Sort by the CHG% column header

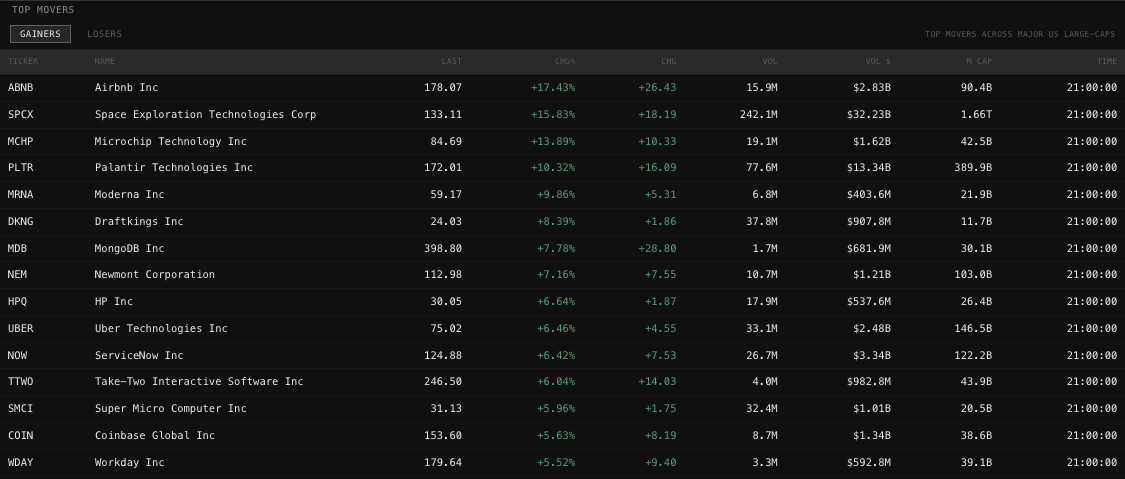(565, 61)
